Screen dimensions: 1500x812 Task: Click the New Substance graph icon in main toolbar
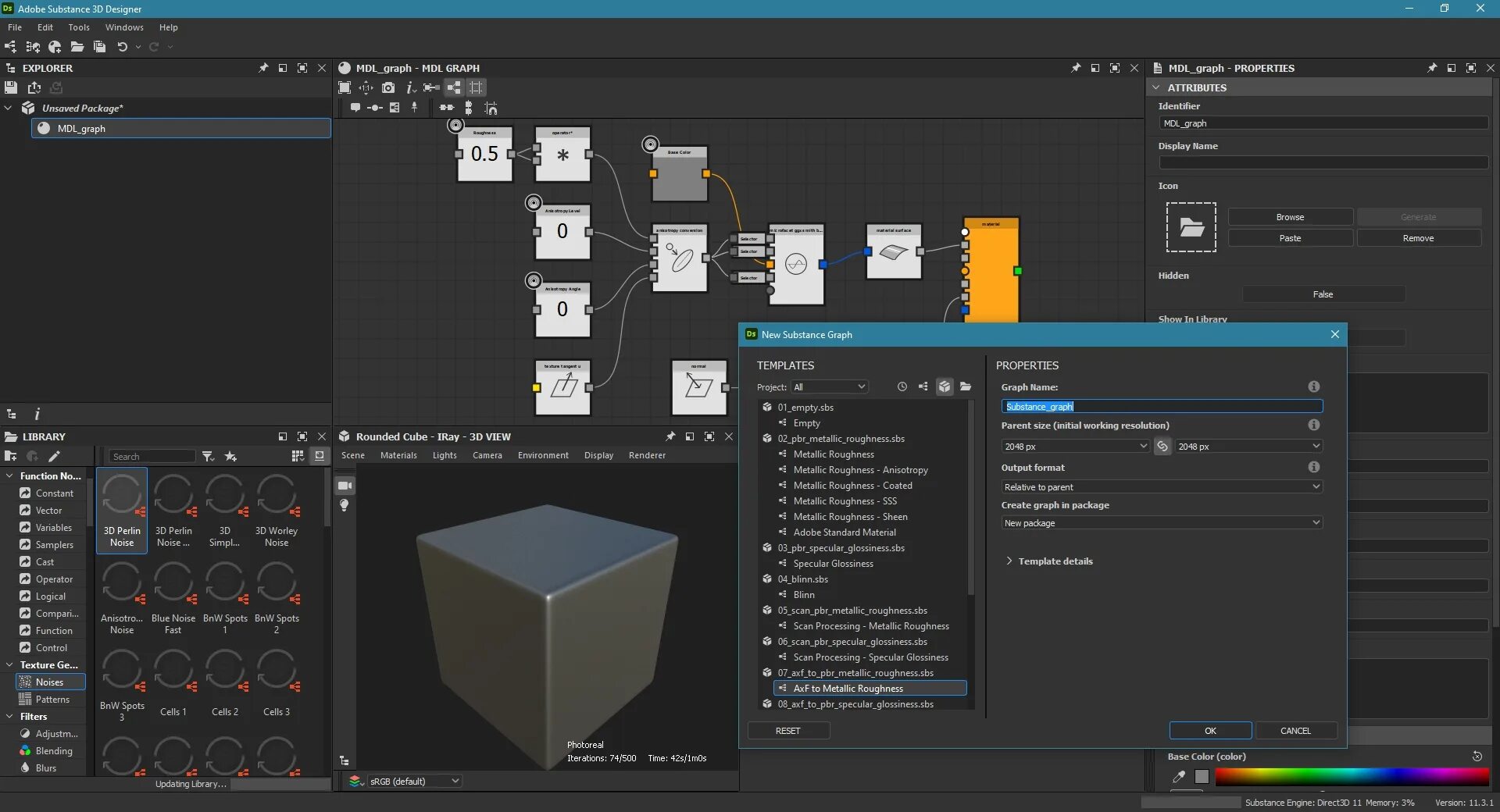tap(11, 47)
